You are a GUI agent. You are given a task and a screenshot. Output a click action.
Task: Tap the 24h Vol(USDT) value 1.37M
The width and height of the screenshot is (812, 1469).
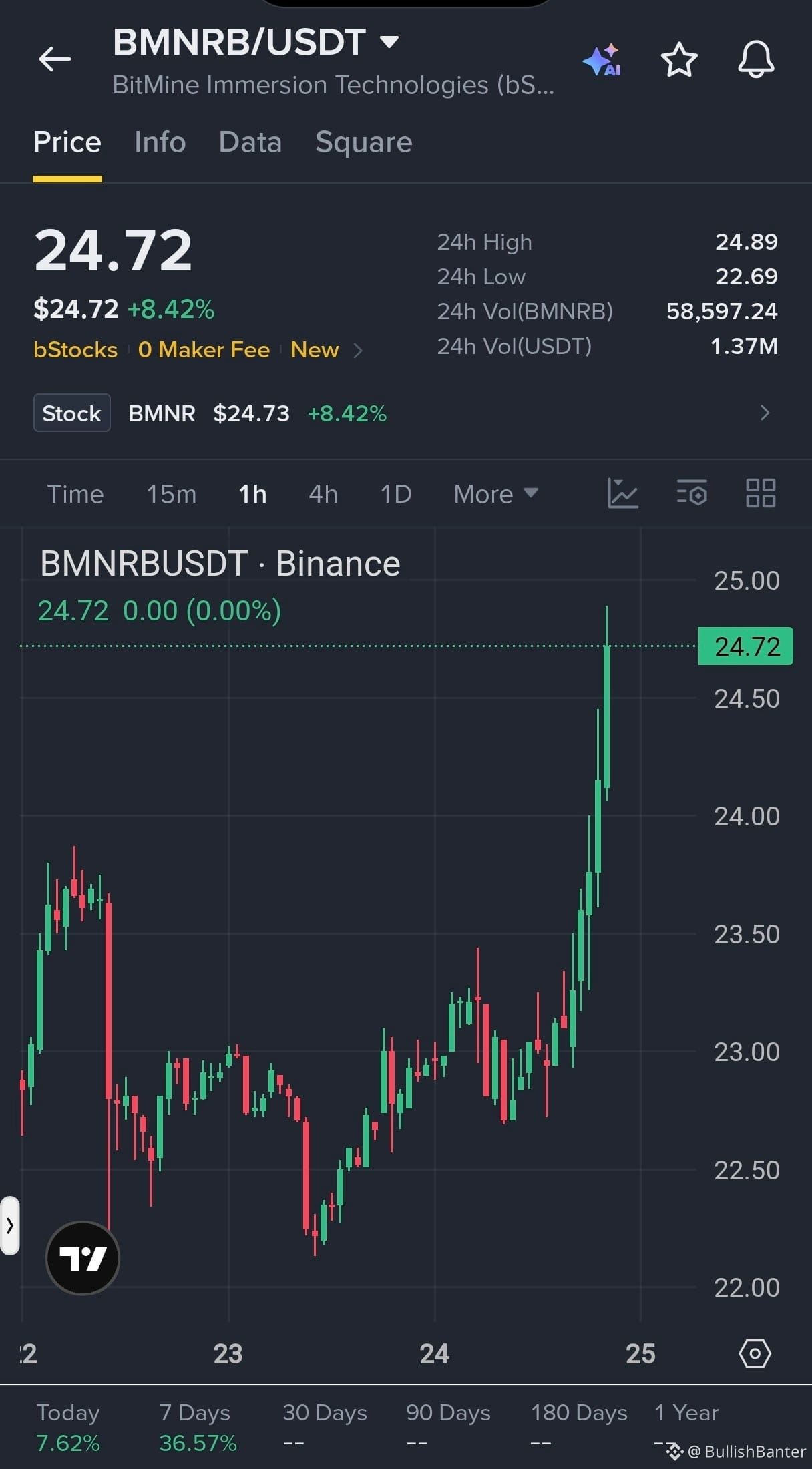[744, 346]
